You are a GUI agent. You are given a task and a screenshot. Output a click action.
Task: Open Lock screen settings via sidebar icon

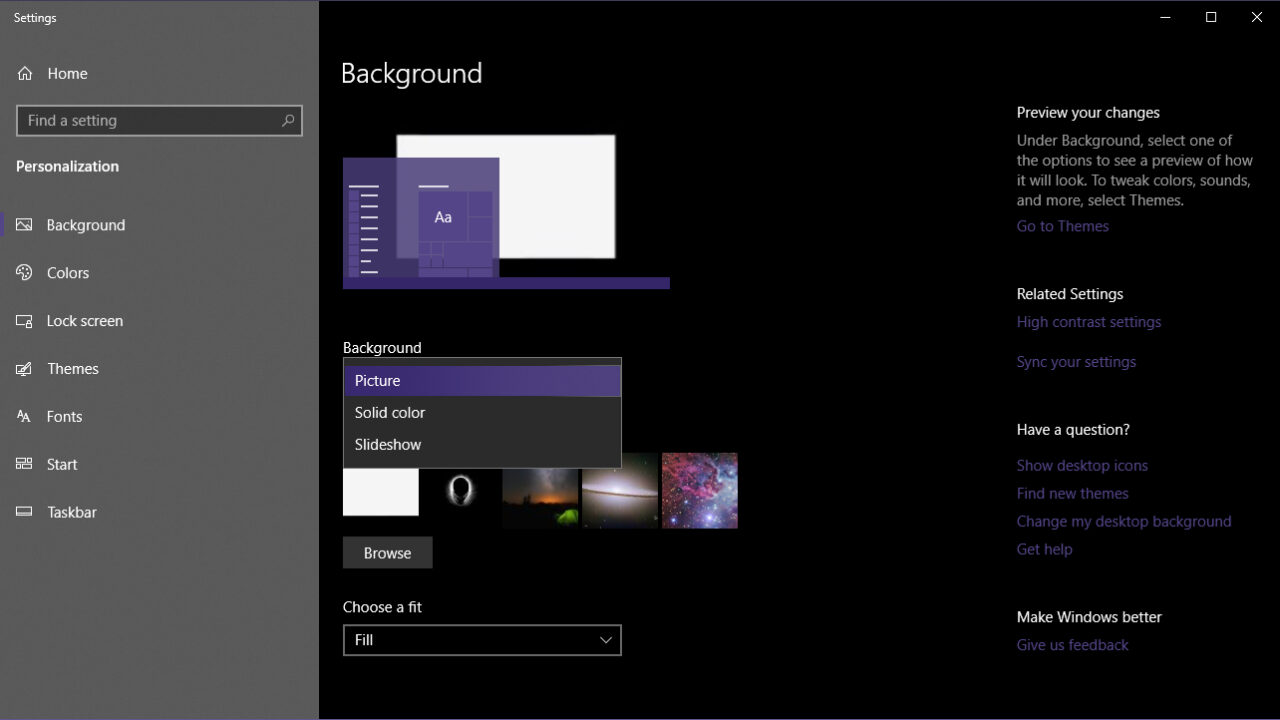(x=23, y=320)
